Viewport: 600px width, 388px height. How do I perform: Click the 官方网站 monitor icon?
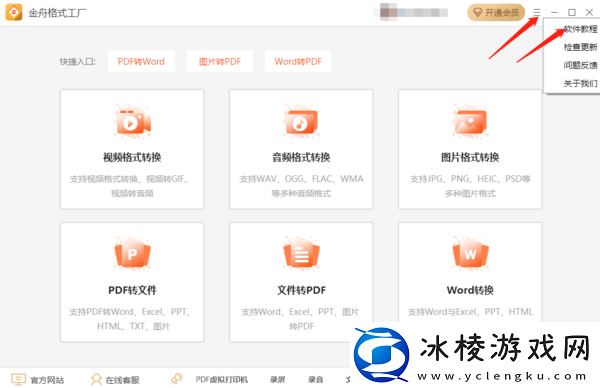[18, 379]
